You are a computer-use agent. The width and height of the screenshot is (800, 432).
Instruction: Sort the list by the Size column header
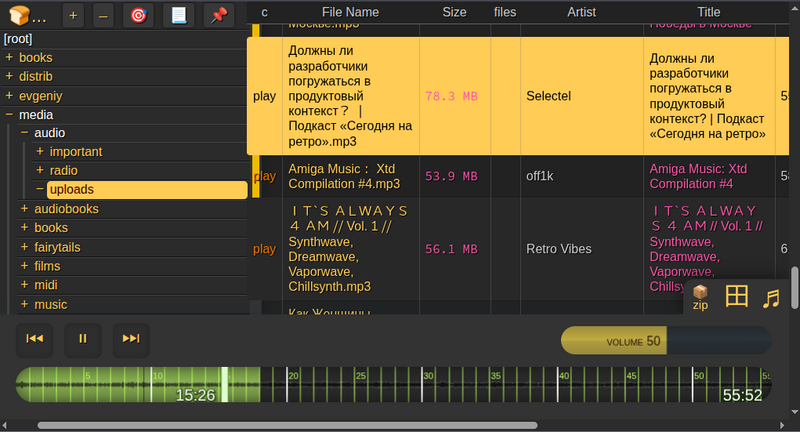[454, 12]
